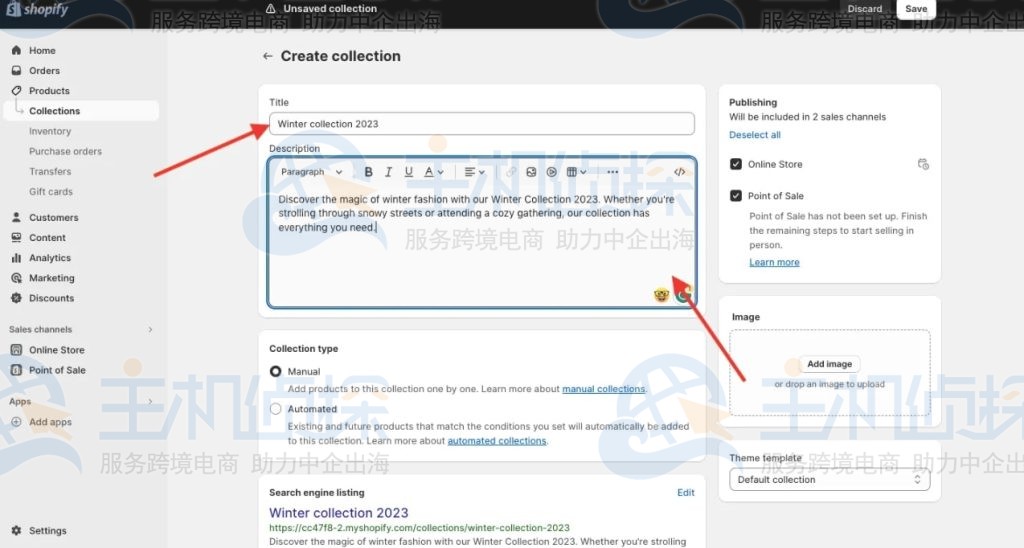Screen dimensions: 1024x548
Task: Open the Paragraph style dropdown
Action: [312, 172]
